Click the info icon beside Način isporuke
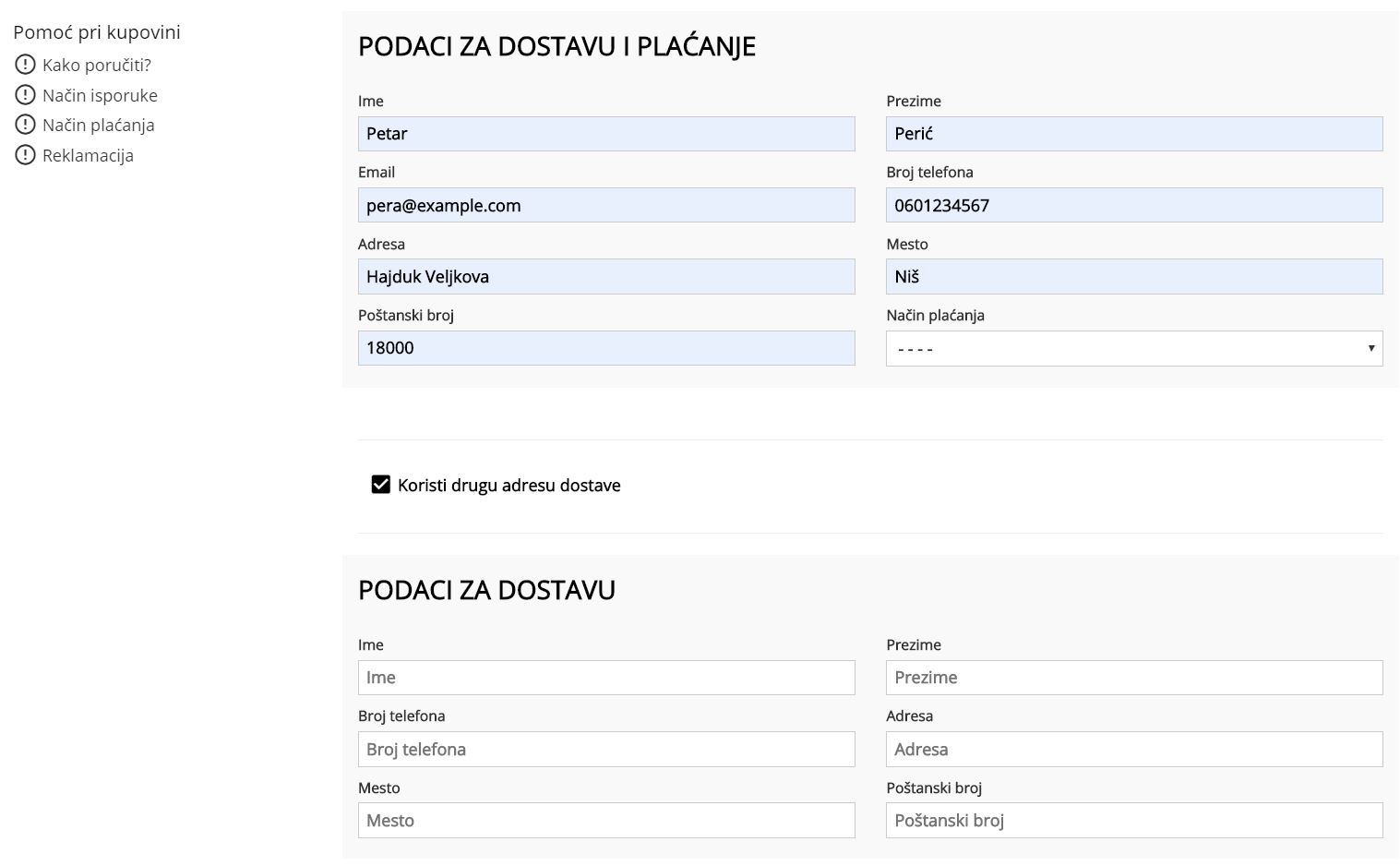 [25, 95]
